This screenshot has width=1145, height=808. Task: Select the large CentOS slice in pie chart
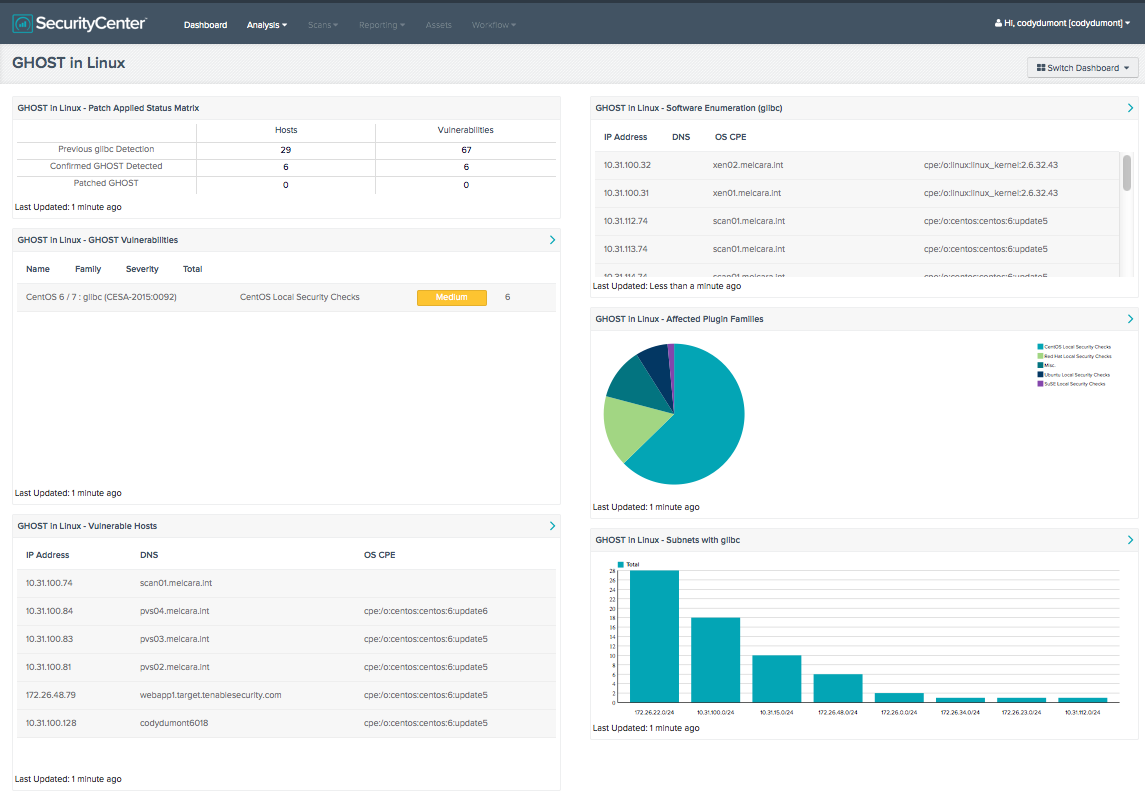[701, 423]
